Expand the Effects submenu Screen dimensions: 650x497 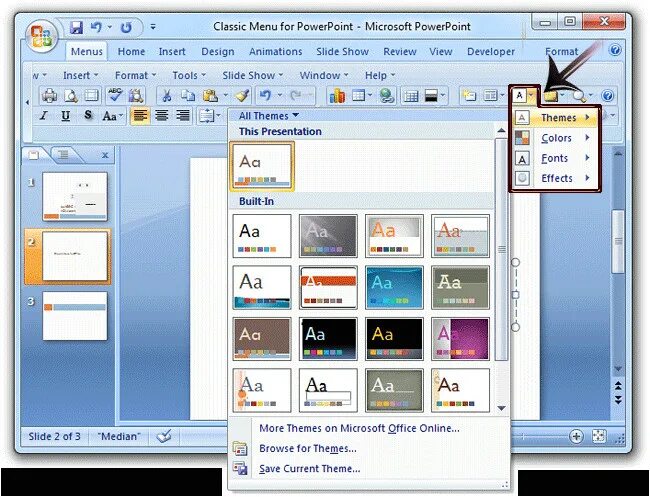tap(555, 178)
